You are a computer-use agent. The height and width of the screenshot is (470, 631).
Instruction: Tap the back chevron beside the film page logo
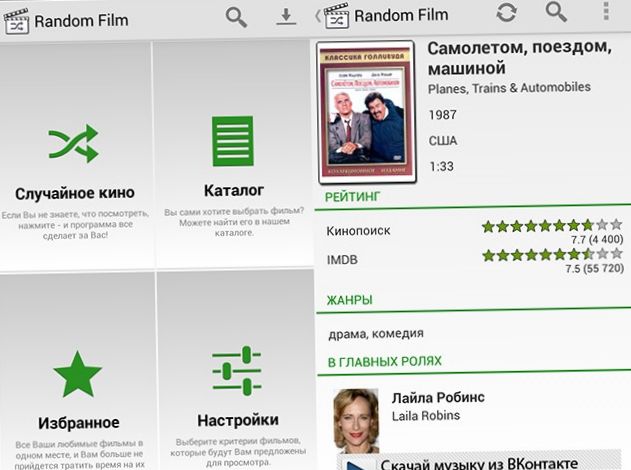coord(318,15)
